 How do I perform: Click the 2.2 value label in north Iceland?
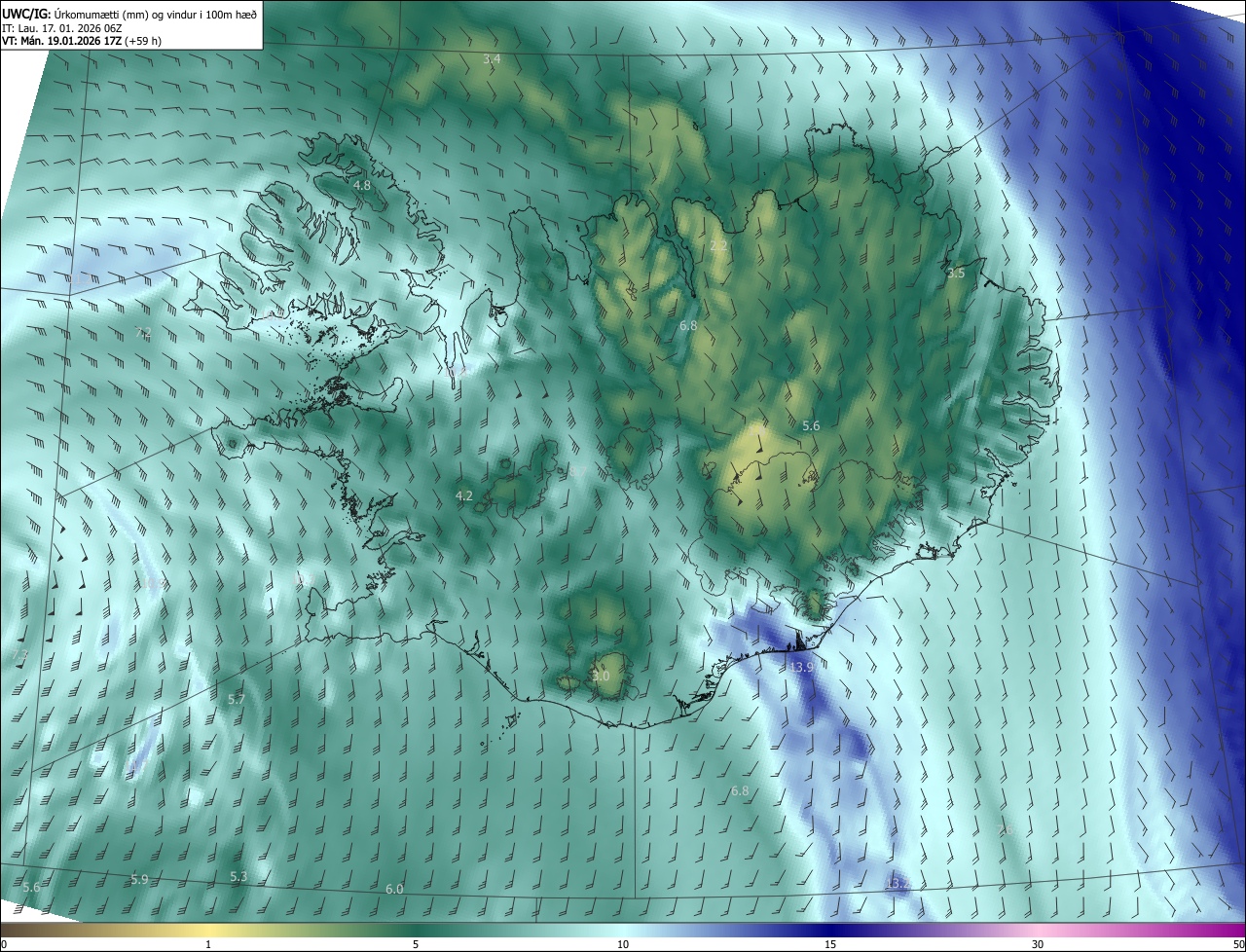pos(718,247)
